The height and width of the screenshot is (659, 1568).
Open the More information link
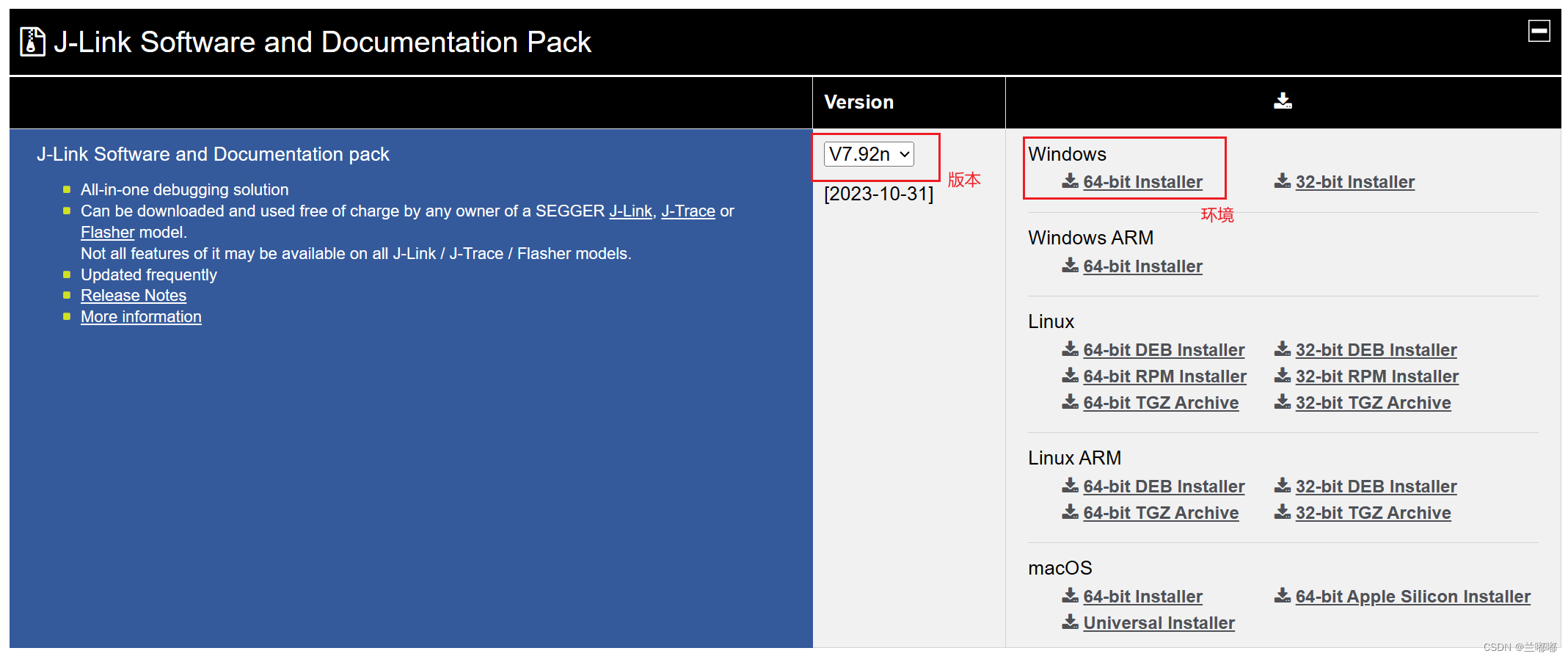[141, 316]
